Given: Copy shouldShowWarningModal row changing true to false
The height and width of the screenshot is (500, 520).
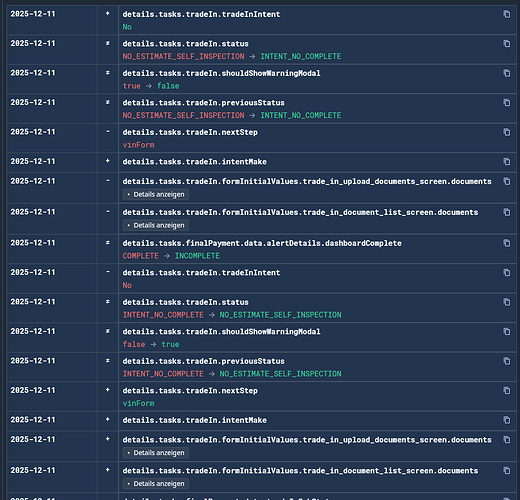Looking at the screenshot, I should point(507,73).
